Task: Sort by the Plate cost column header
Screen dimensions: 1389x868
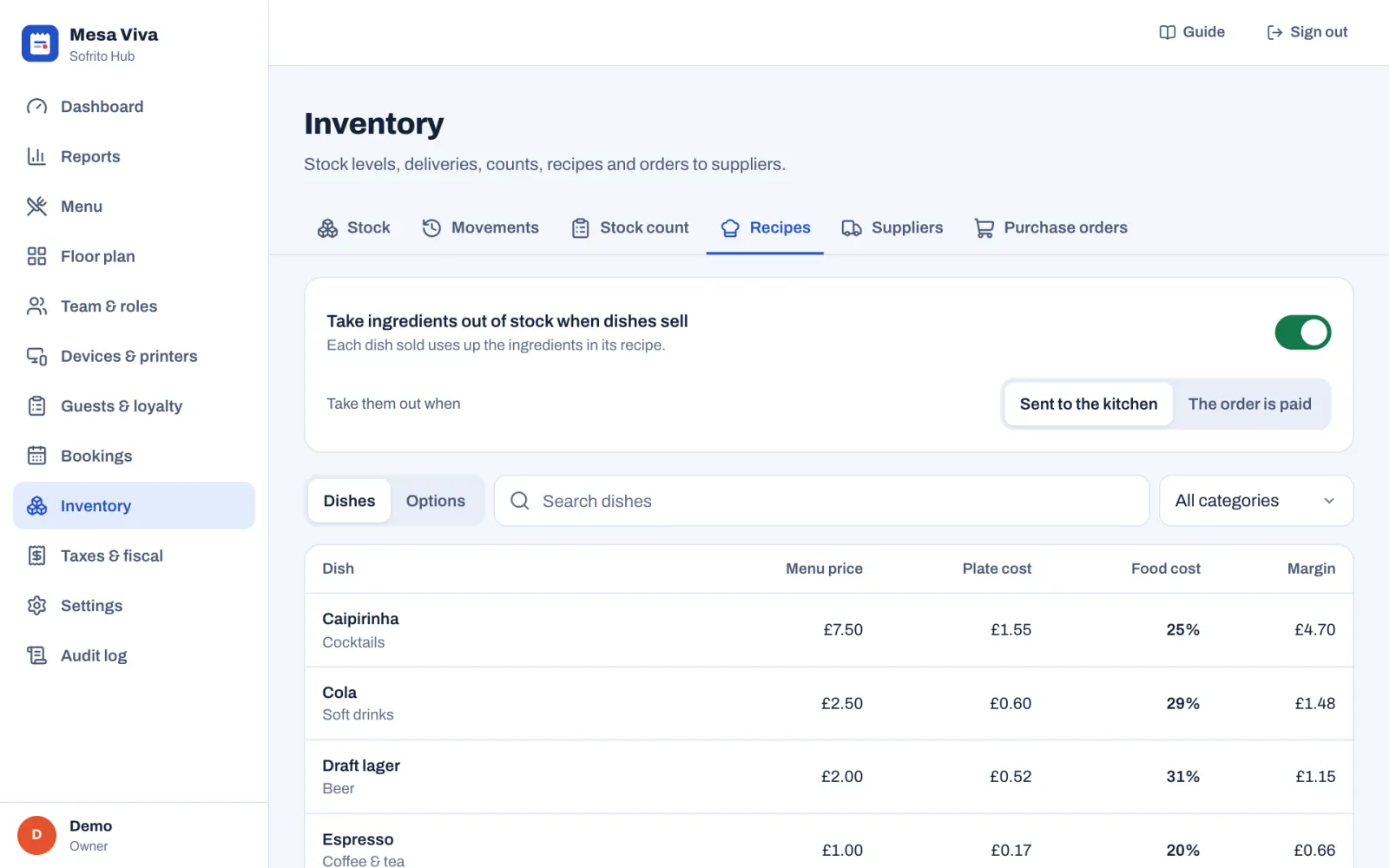Action: coord(997,569)
